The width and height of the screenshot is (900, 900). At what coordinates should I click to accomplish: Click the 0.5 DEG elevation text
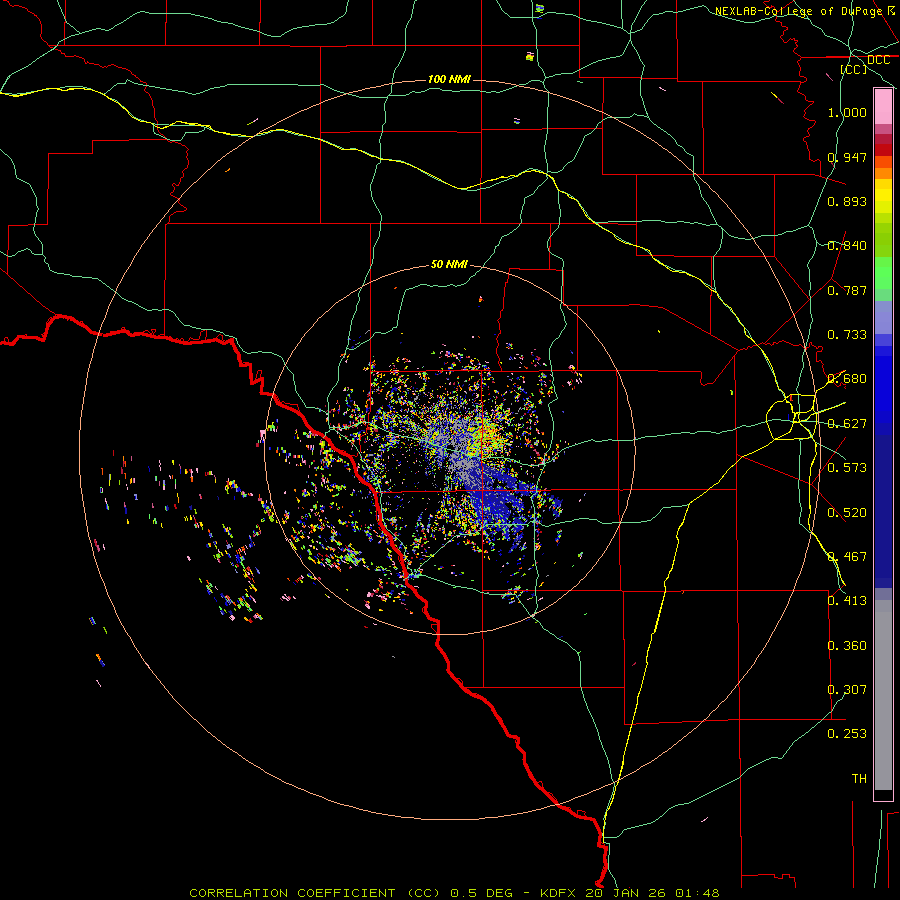[481, 893]
